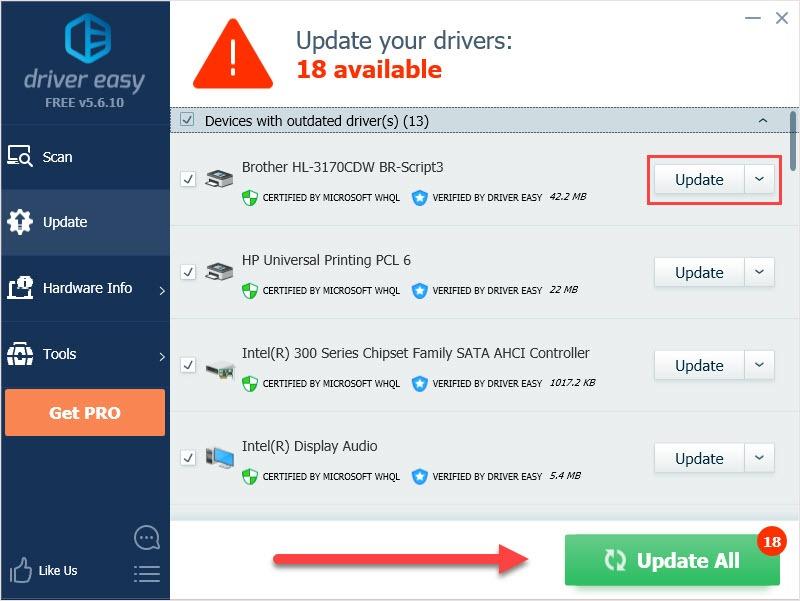Uncheck the Brother HL-3170CDW driver checkbox
Screen dimensions: 800x601
click(188, 179)
